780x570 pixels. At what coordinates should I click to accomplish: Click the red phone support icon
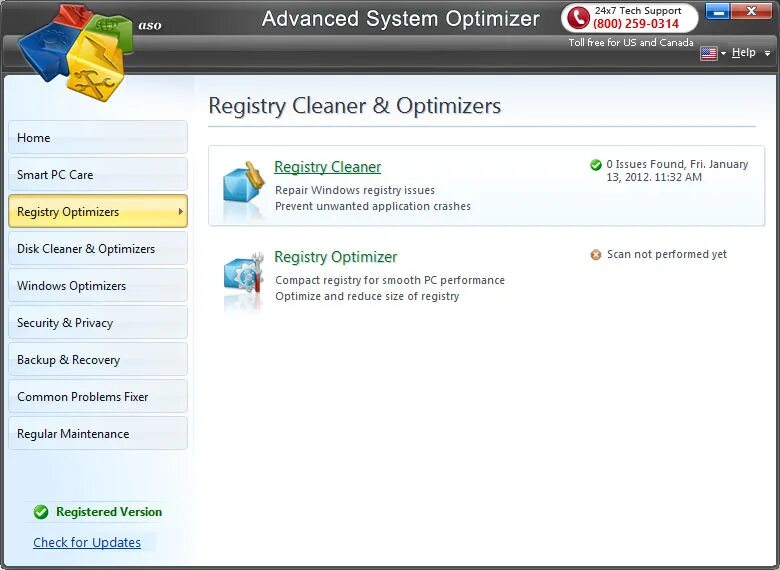coord(578,18)
